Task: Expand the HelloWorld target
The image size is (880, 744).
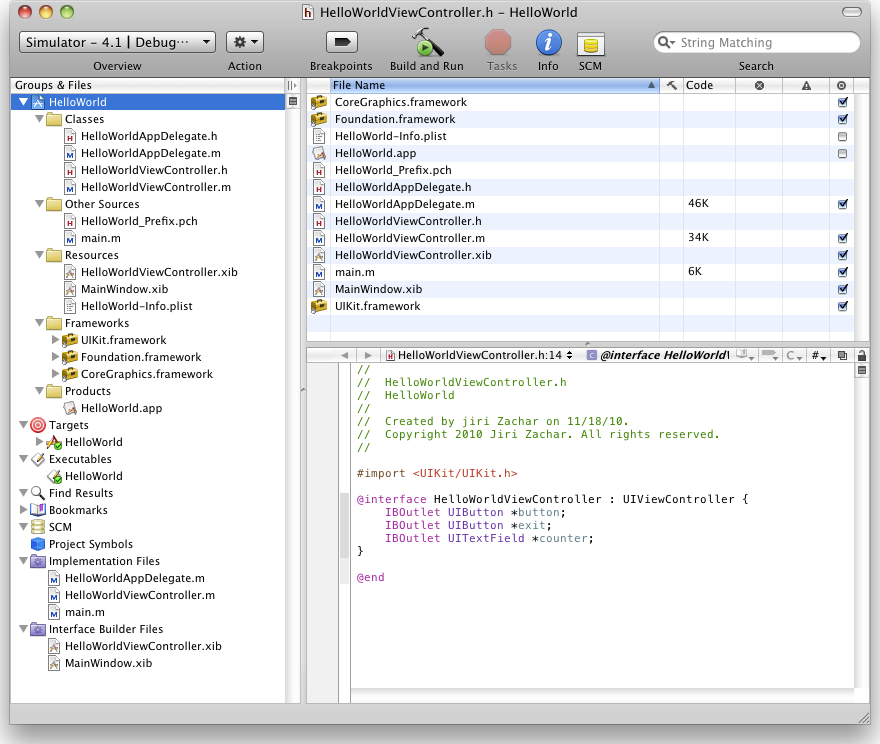Action: 39,442
